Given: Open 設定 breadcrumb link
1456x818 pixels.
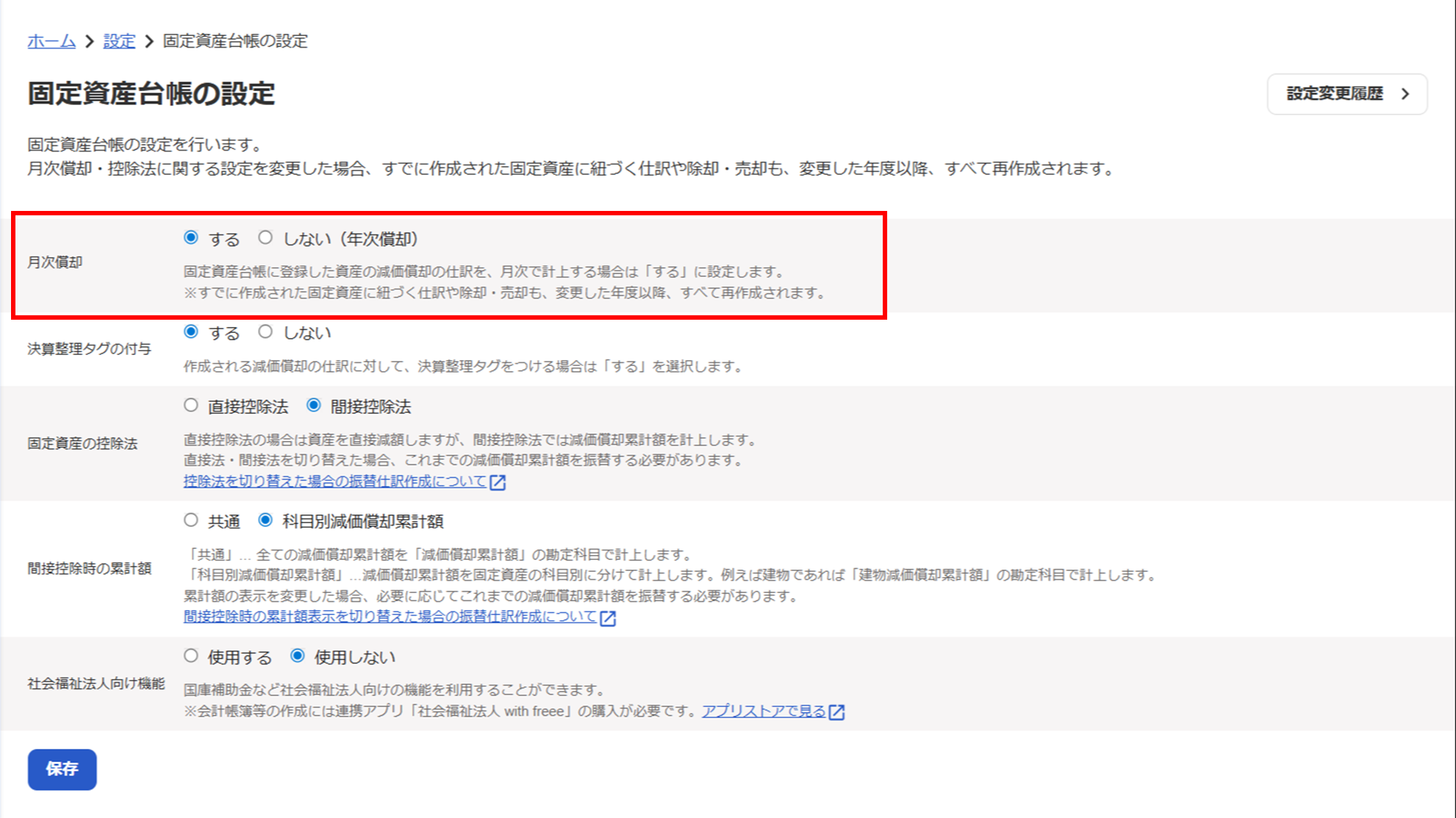Looking at the screenshot, I should click(119, 41).
